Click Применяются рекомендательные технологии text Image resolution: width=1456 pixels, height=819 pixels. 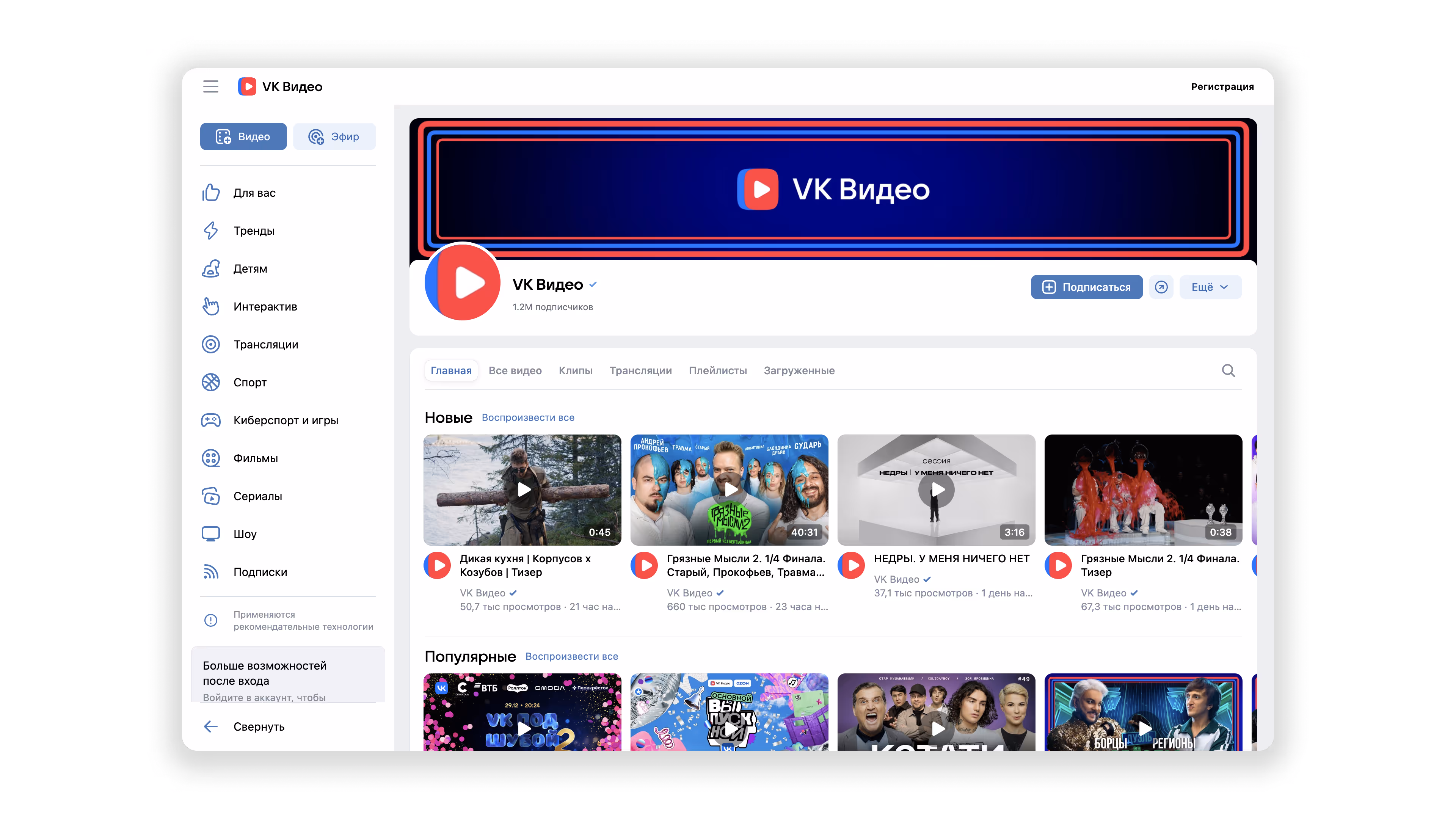[x=303, y=620]
